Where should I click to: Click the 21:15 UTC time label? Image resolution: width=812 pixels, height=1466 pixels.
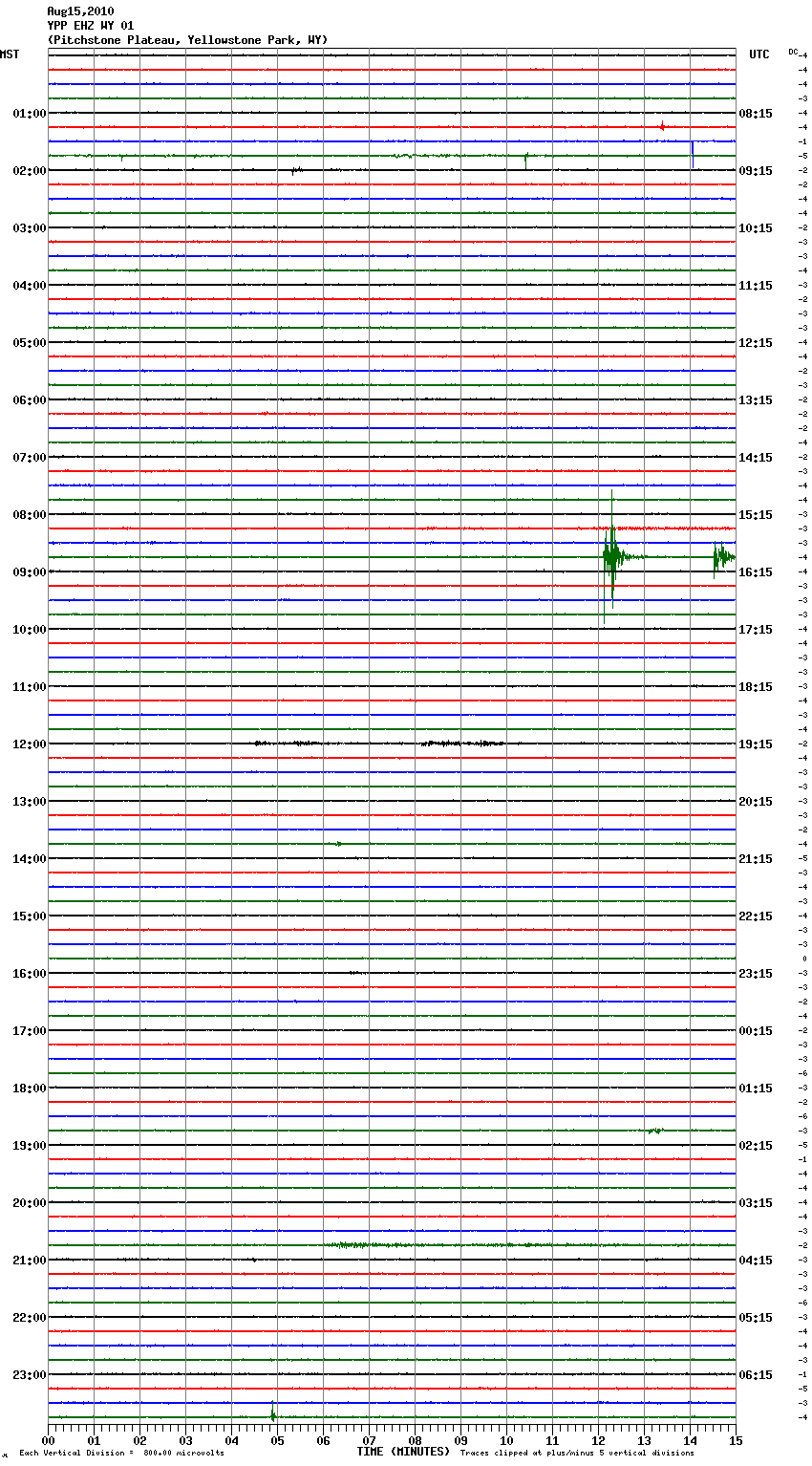tap(756, 859)
